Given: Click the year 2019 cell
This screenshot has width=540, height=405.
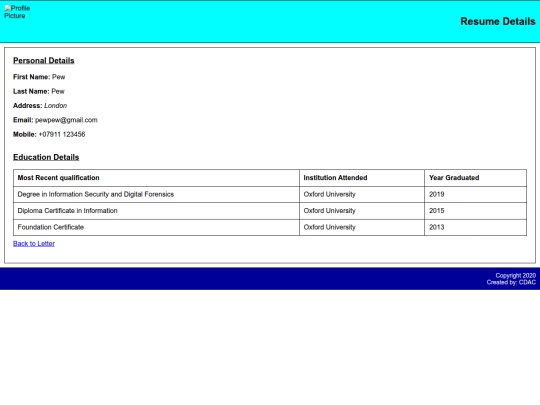Looking at the screenshot, I should [x=476, y=194].
